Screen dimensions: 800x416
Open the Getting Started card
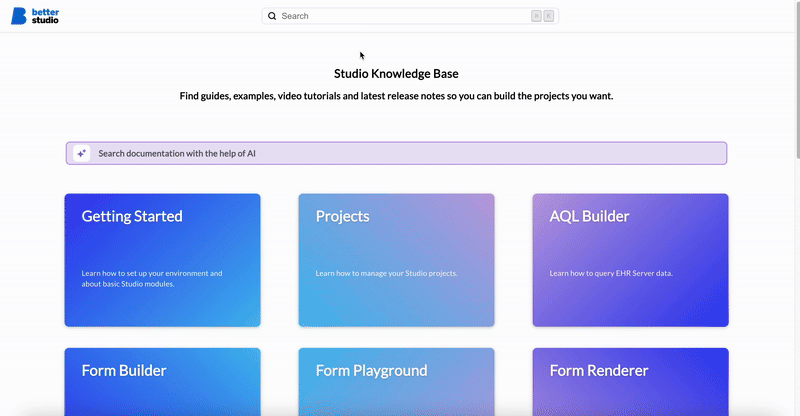(162, 260)
